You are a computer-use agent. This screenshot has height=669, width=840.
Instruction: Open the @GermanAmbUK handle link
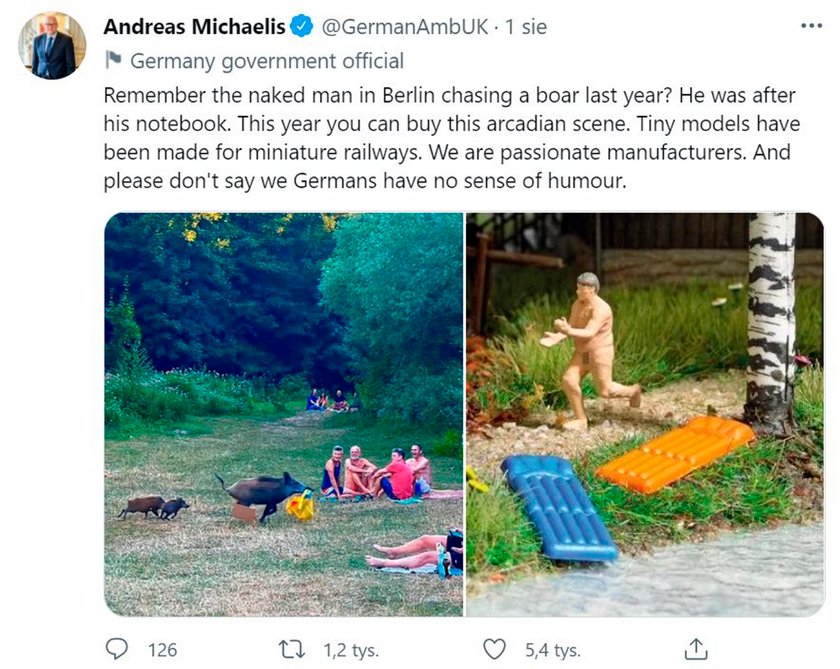[x=404, y=26]
